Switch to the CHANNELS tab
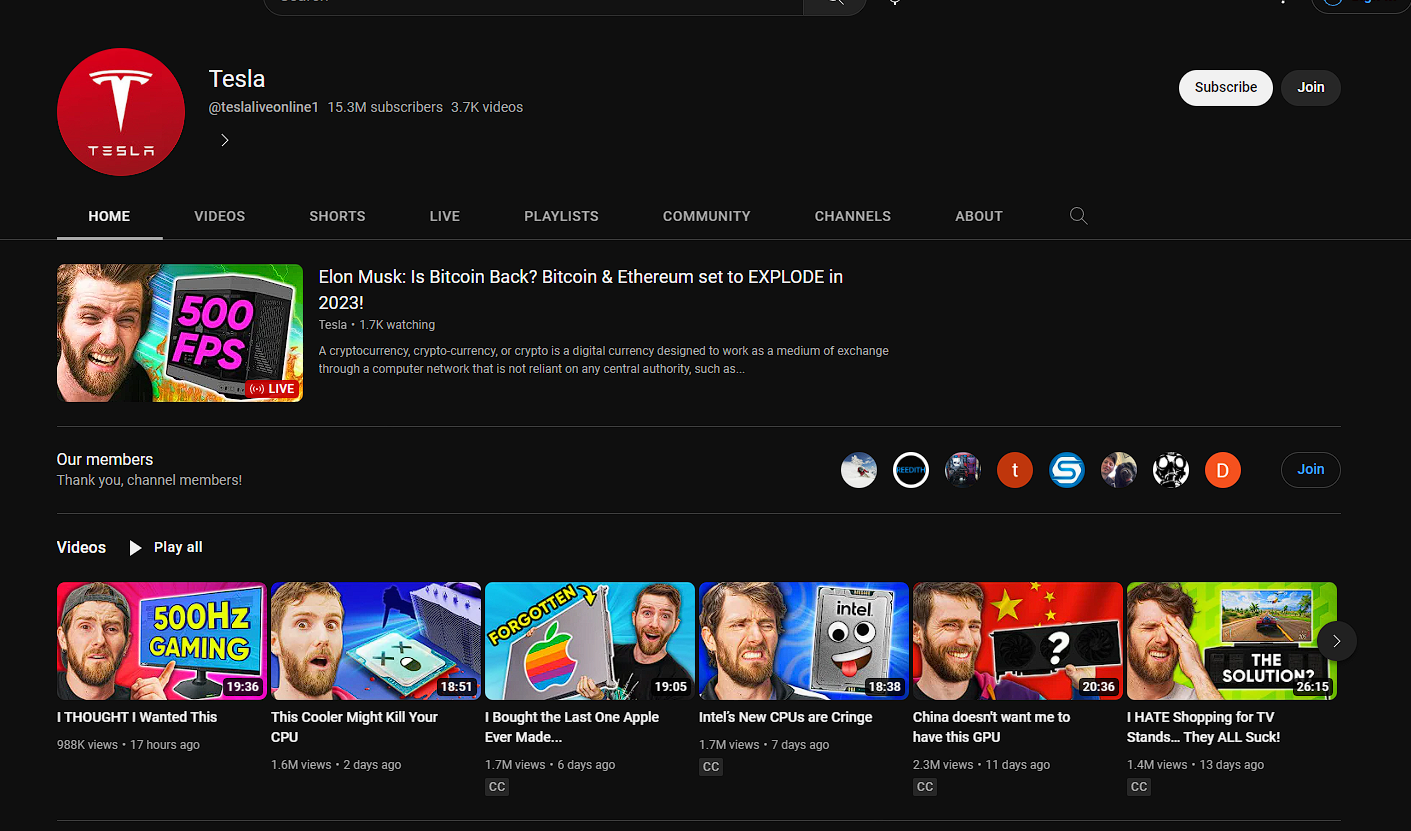The width and height of the screenshot is (1411, 831). pos(853,216)
